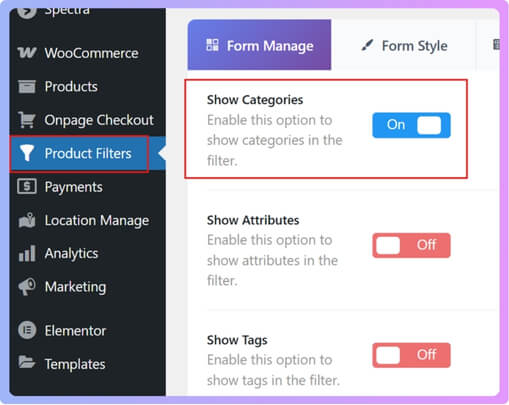
Task: Click the Templates folder icon
Action: coord(27,362)
